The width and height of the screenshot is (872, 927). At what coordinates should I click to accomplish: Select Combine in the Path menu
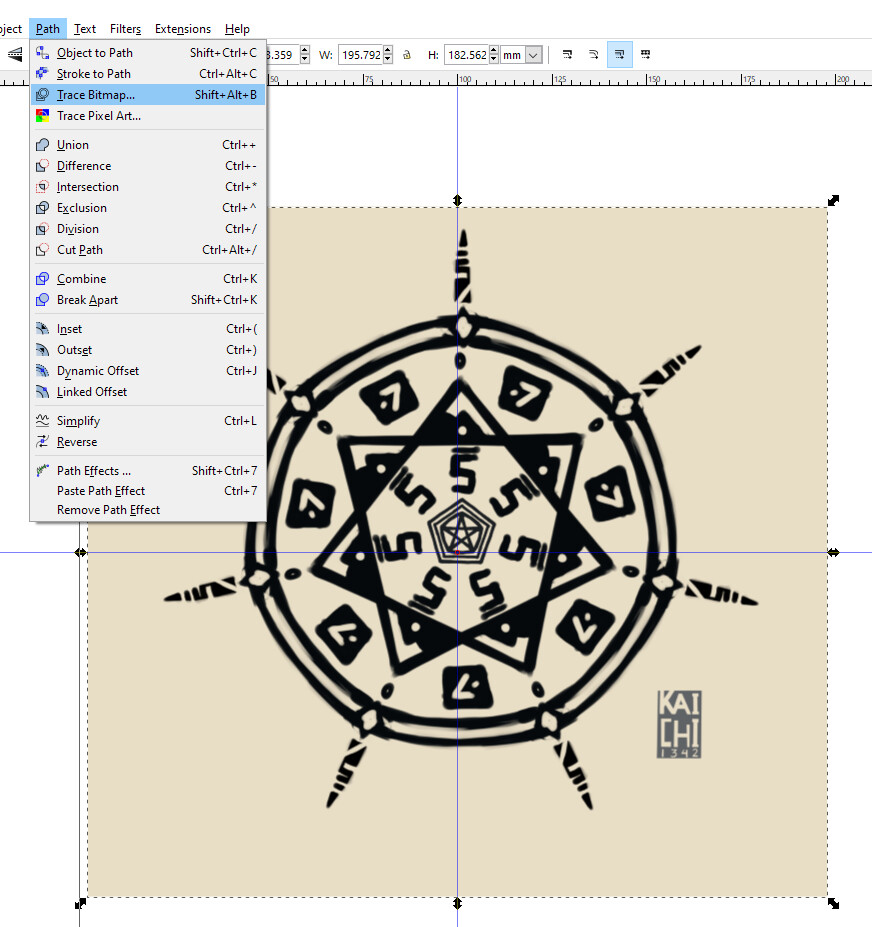click(x=148, y=278)
